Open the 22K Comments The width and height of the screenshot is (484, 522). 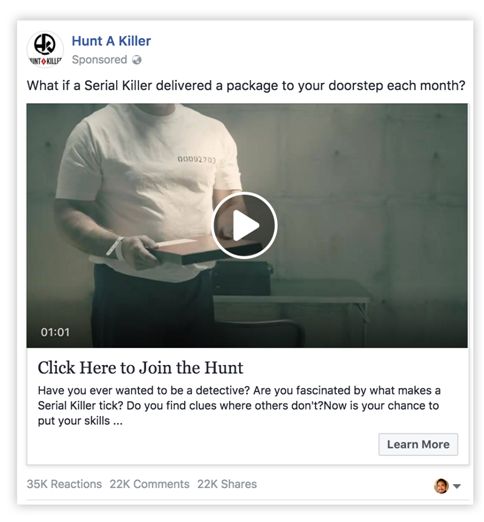coord(149,484)
